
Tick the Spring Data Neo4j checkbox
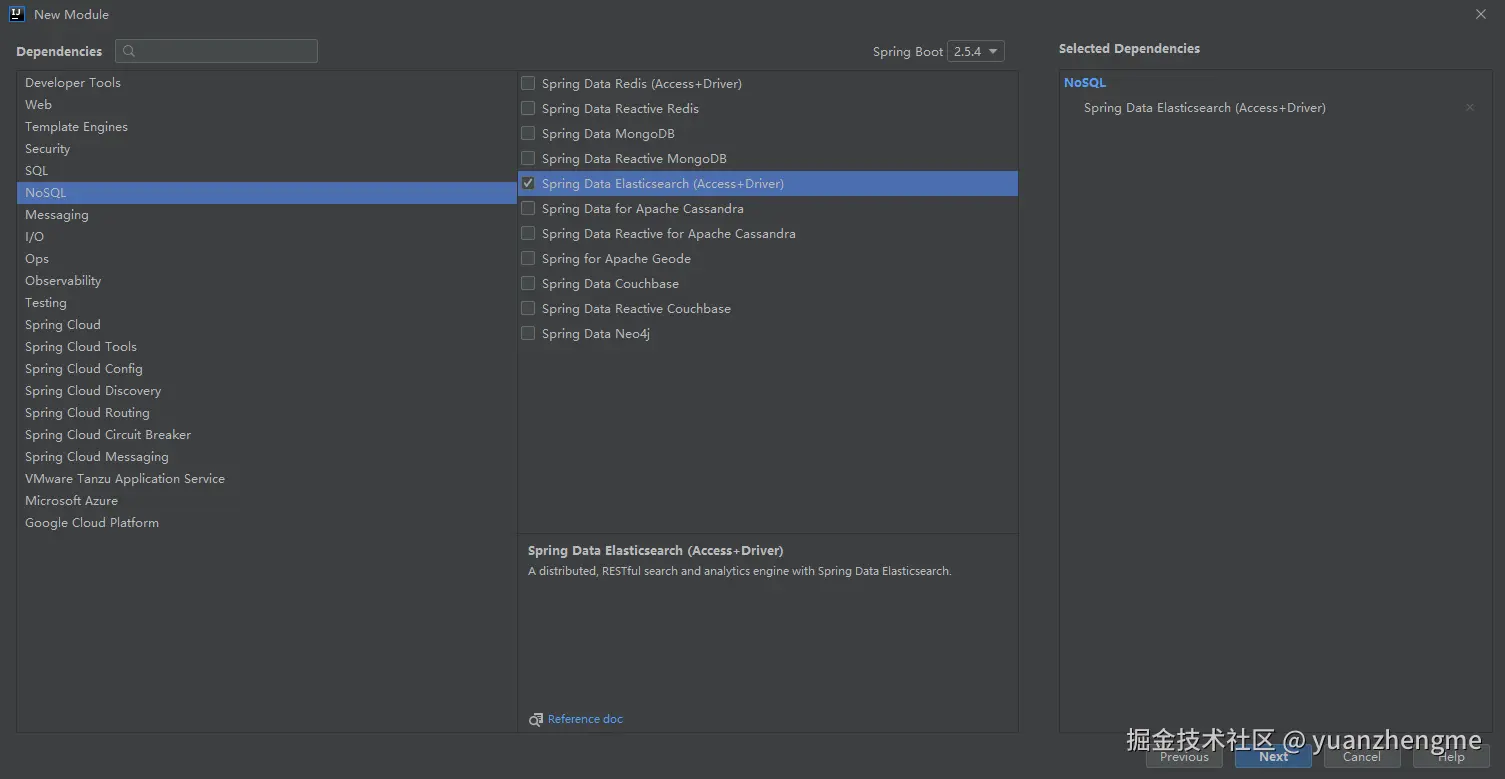(528, 333)
